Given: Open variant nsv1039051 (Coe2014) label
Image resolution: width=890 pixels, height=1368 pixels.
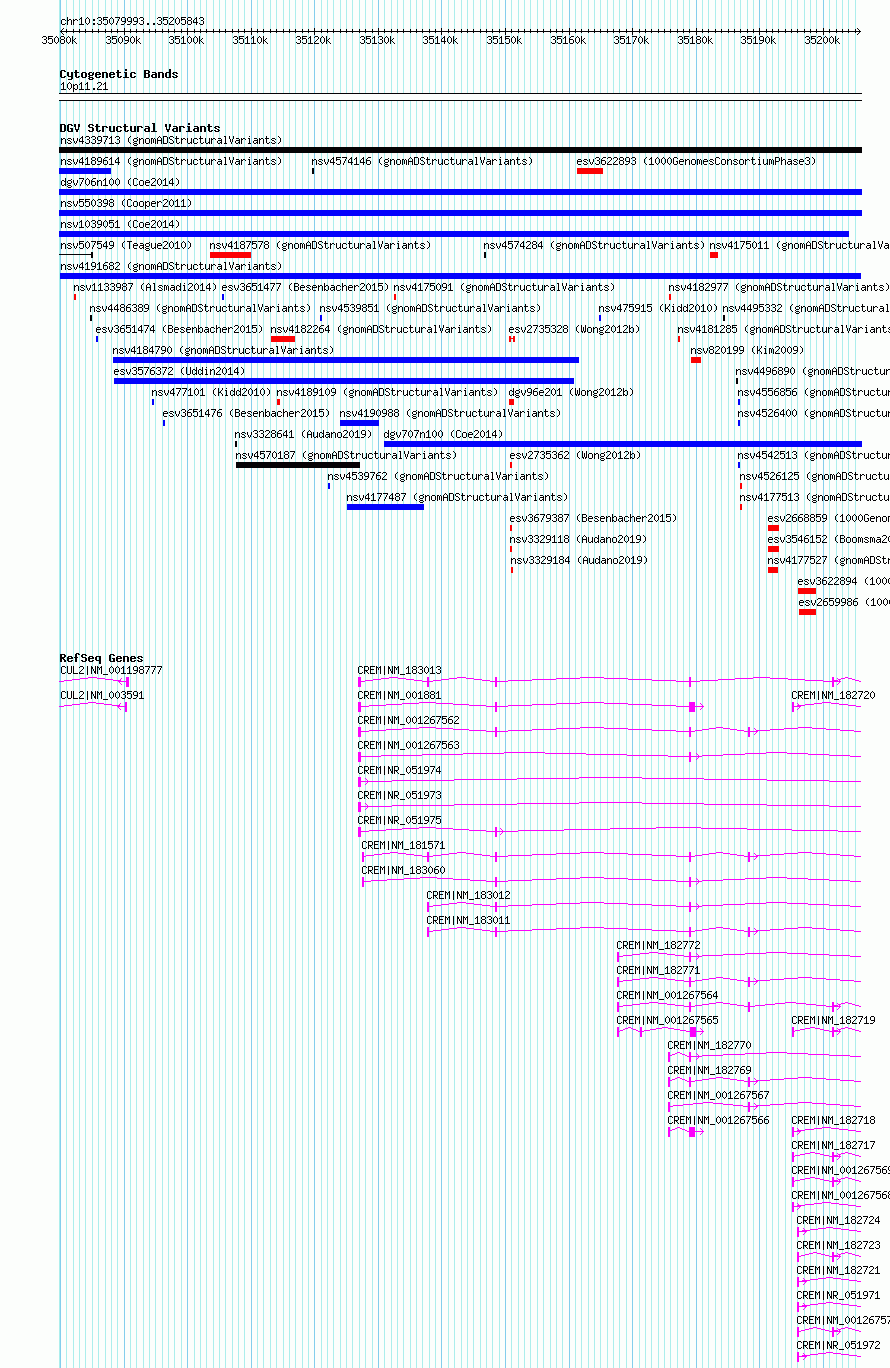Looking at the screenshot, I should 120,224.
